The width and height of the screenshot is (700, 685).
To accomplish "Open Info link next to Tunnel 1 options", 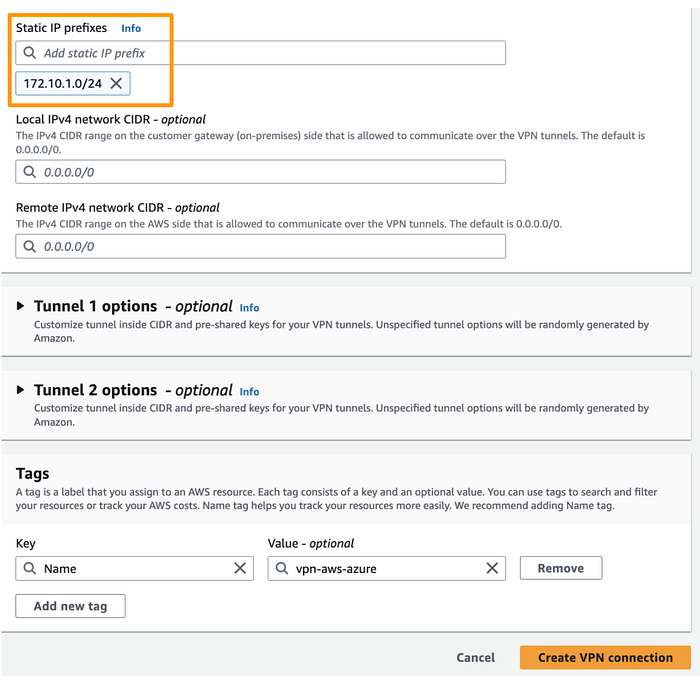I will 249,308.
